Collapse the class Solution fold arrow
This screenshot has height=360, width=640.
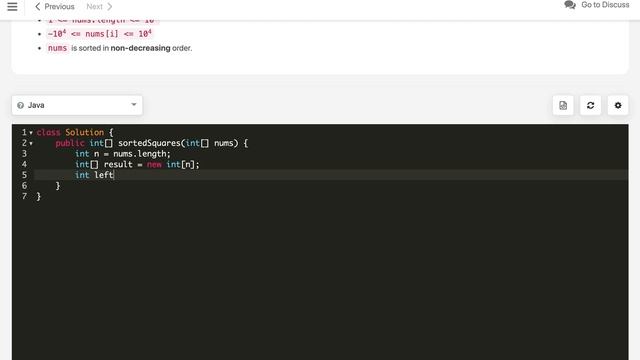click(x=31, y=133)
